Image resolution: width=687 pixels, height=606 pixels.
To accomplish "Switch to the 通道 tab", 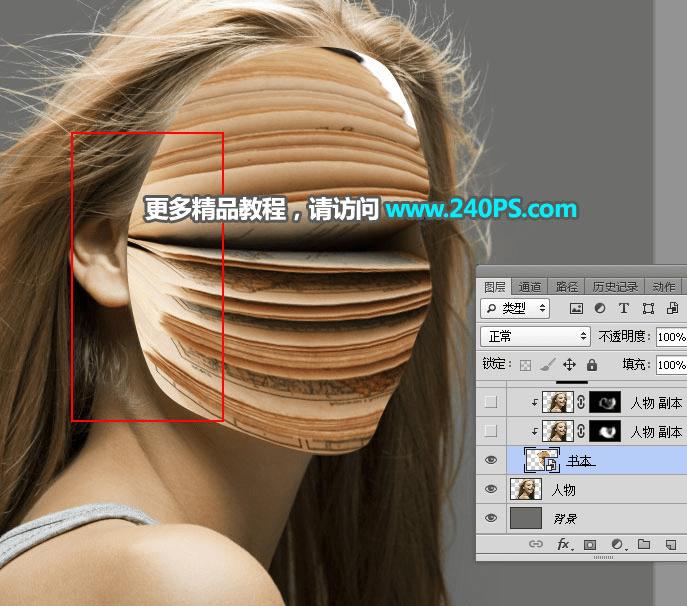I will (x=530, y=287).
